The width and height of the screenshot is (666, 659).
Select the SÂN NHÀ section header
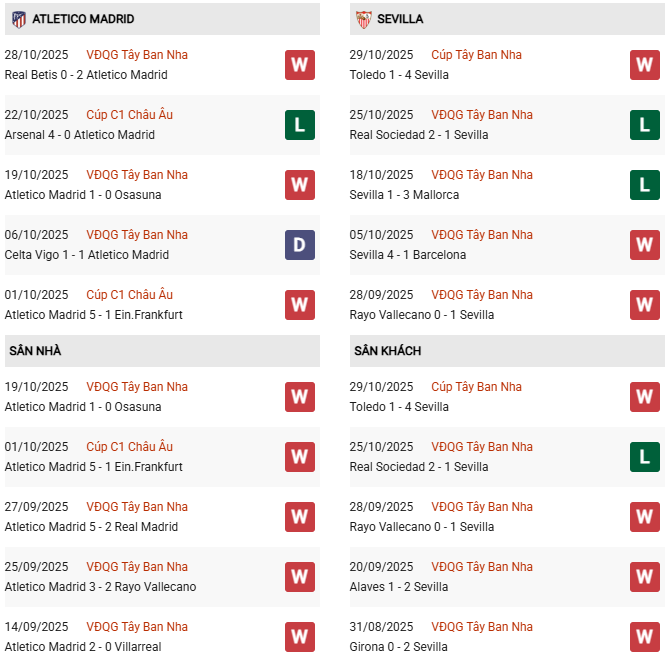(x=35, y=351)
